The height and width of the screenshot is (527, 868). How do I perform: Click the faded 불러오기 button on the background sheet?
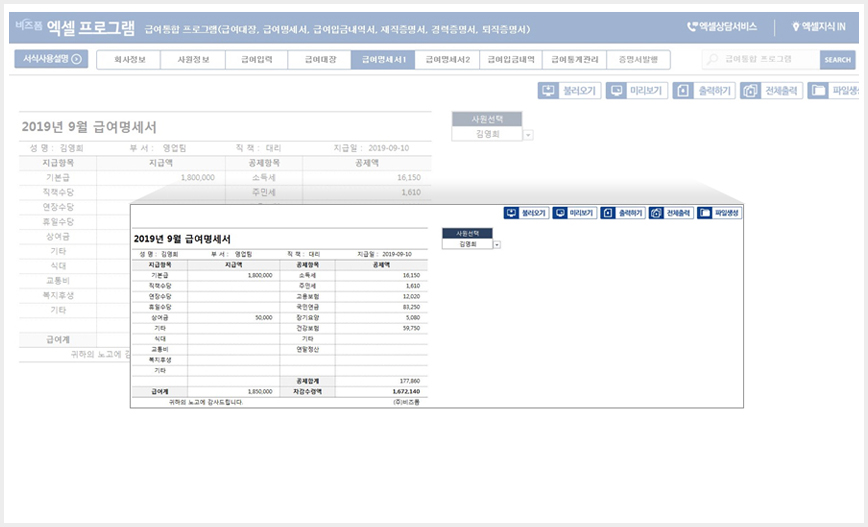[x=569, y=91]
